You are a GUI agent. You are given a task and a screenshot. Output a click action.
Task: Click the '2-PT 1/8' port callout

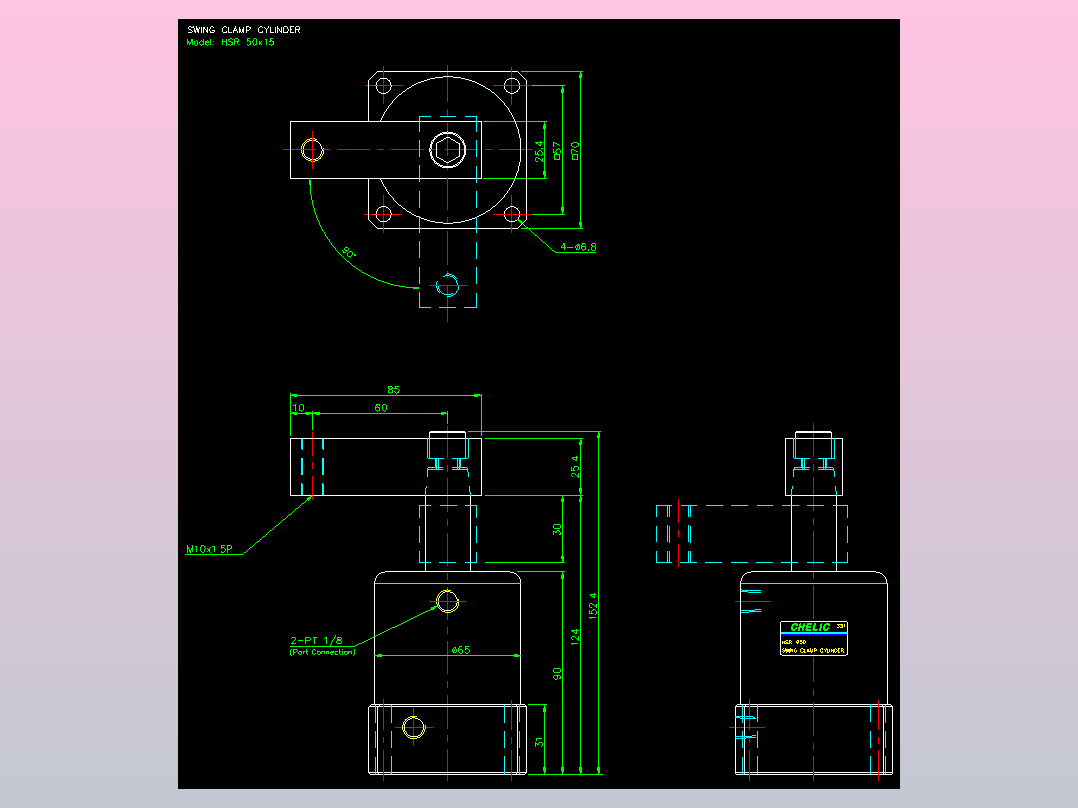[316, 640]
